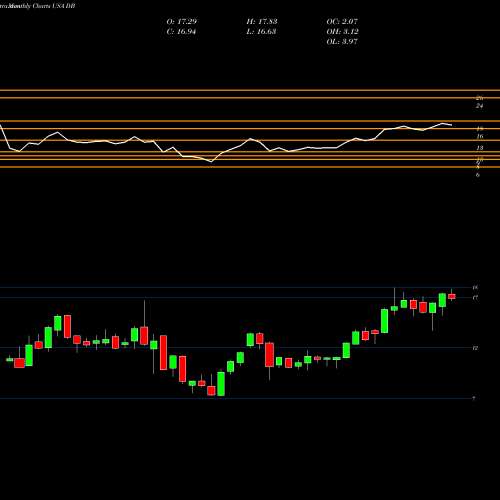Click the '7' label on the candlestick axis
This screenshot has height=500, width=500.
point(474,398)
